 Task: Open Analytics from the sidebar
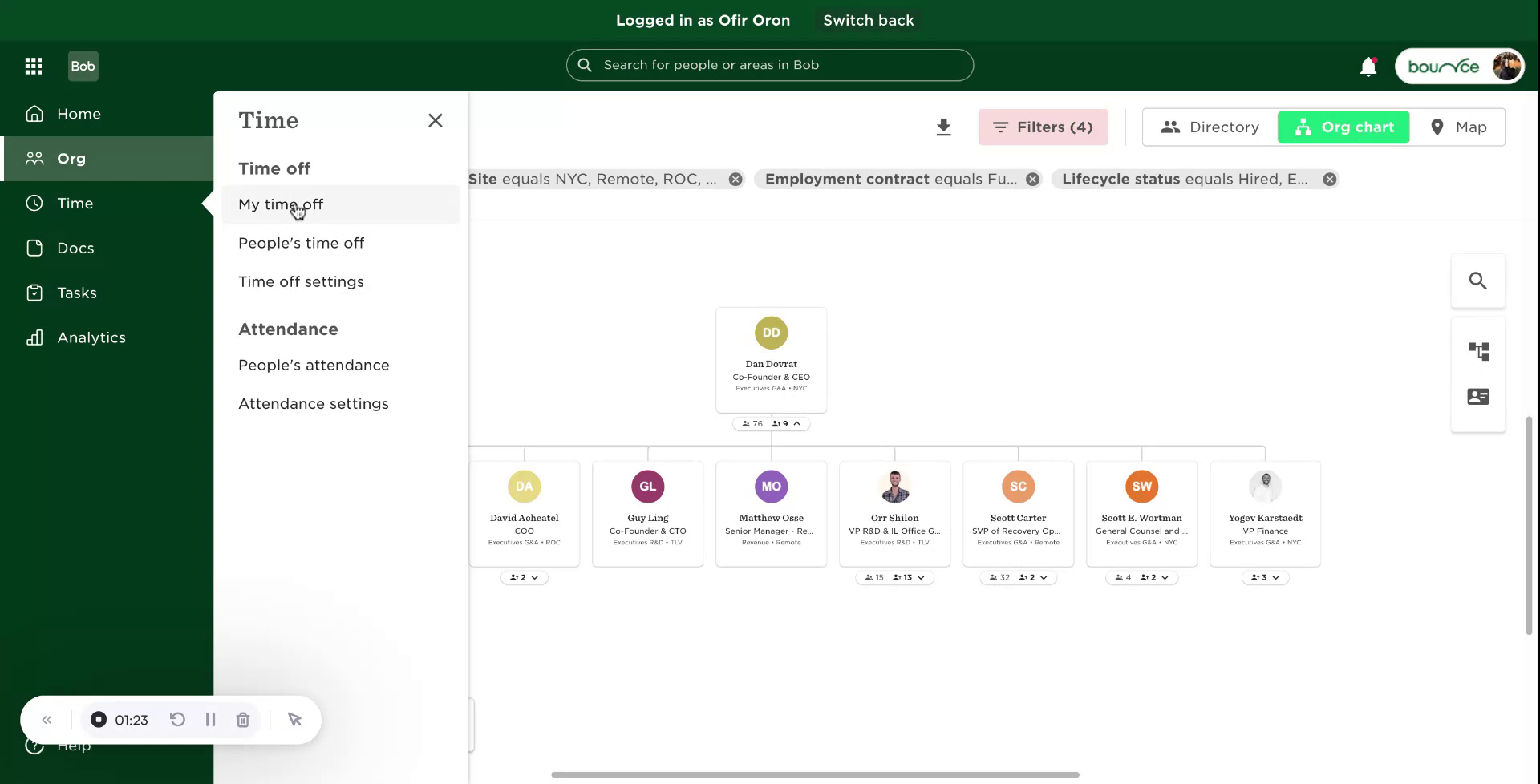pos(91,337)
